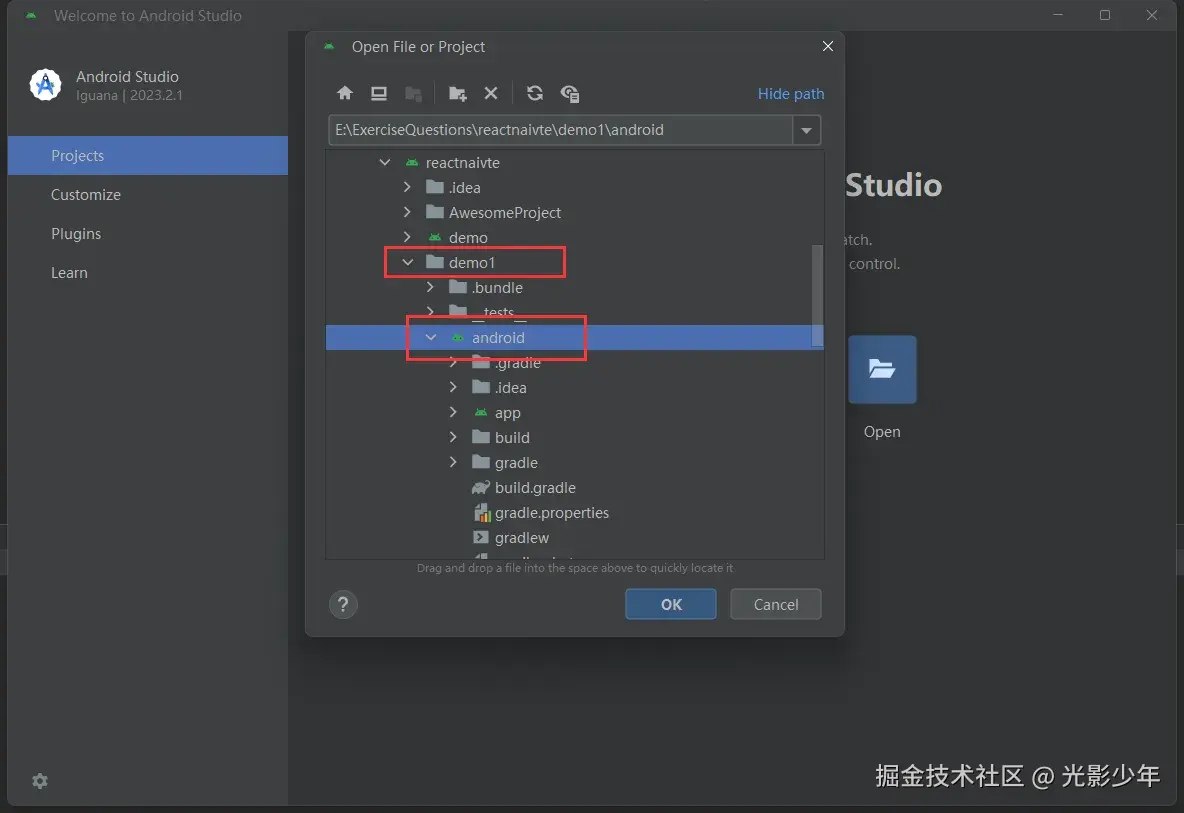
Task: Expand the demo folder node
Action: click(x=407, y=237)
